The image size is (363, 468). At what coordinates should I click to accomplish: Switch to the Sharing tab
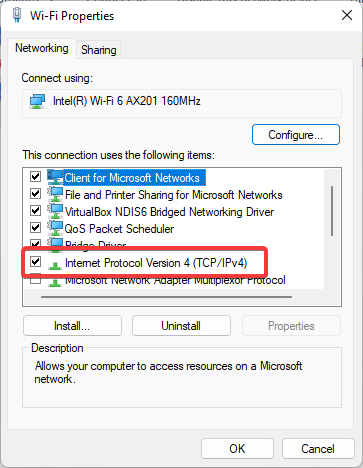point(99,50)
